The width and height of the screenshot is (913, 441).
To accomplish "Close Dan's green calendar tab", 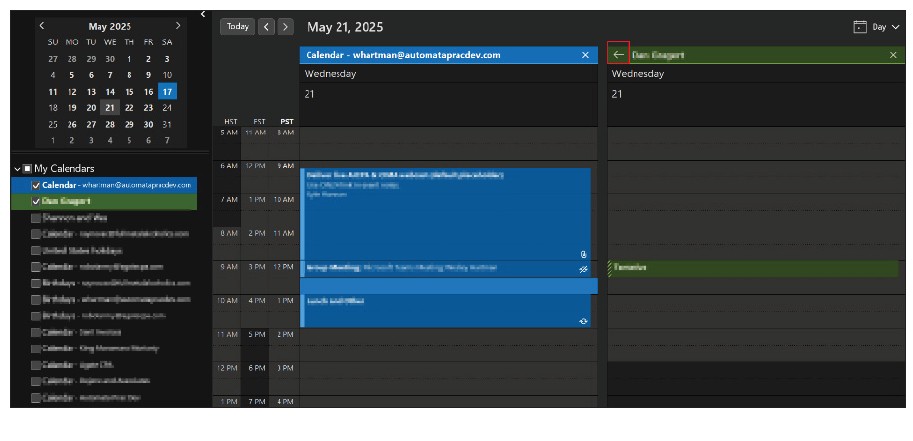I will tap(893, 55).
